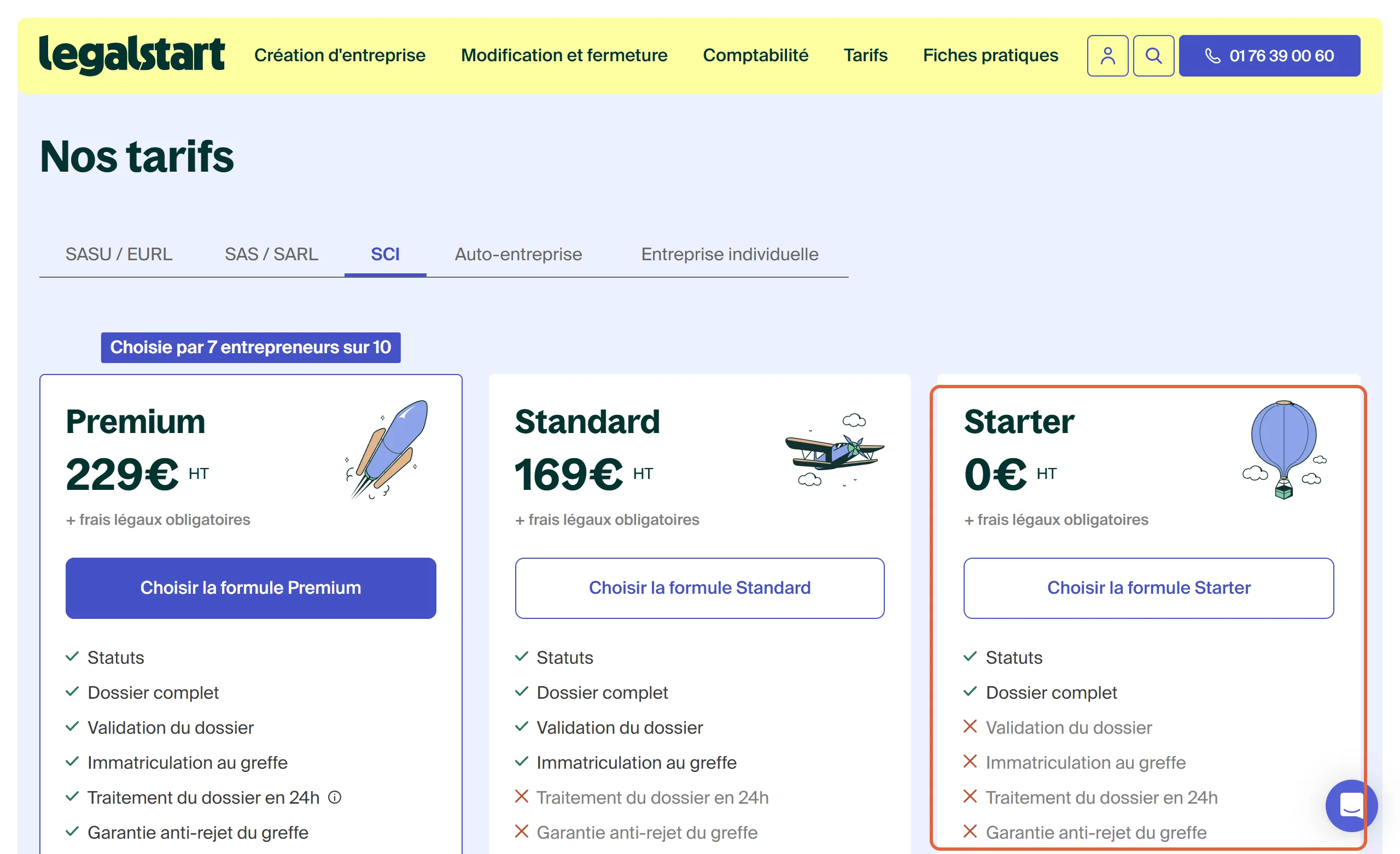Click Dossier complet in Standard list
Image resolution: width=1400 pixels, height=854 pixels.
(x=602, y=693)
